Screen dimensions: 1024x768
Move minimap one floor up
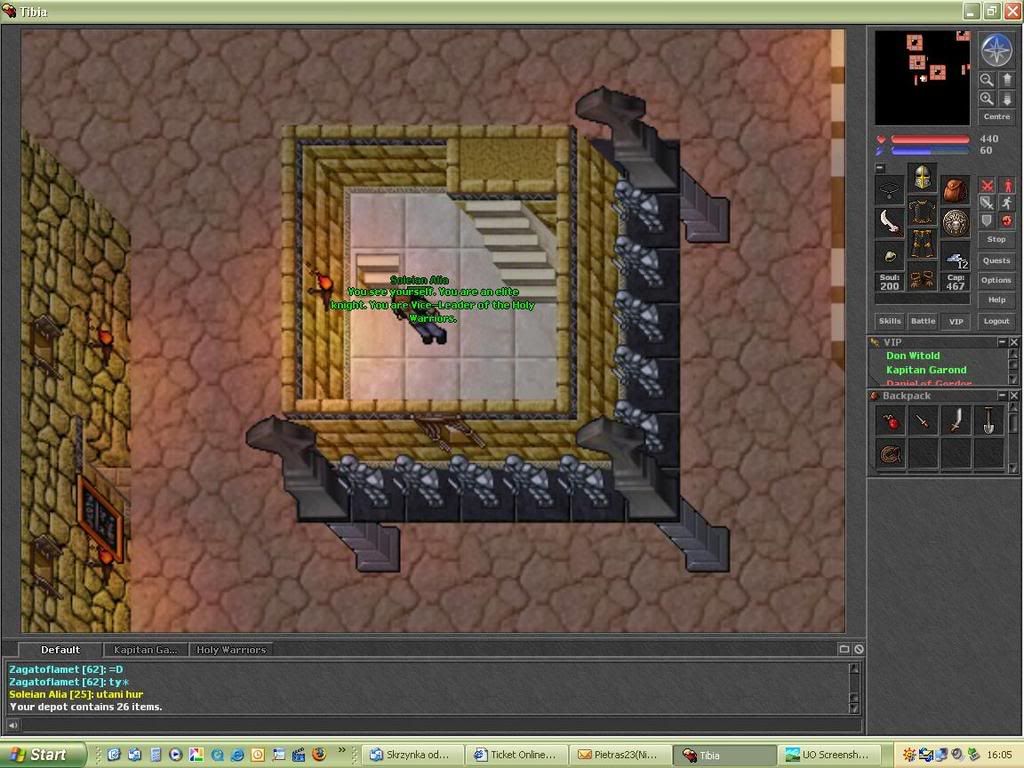coord(1006,80)
